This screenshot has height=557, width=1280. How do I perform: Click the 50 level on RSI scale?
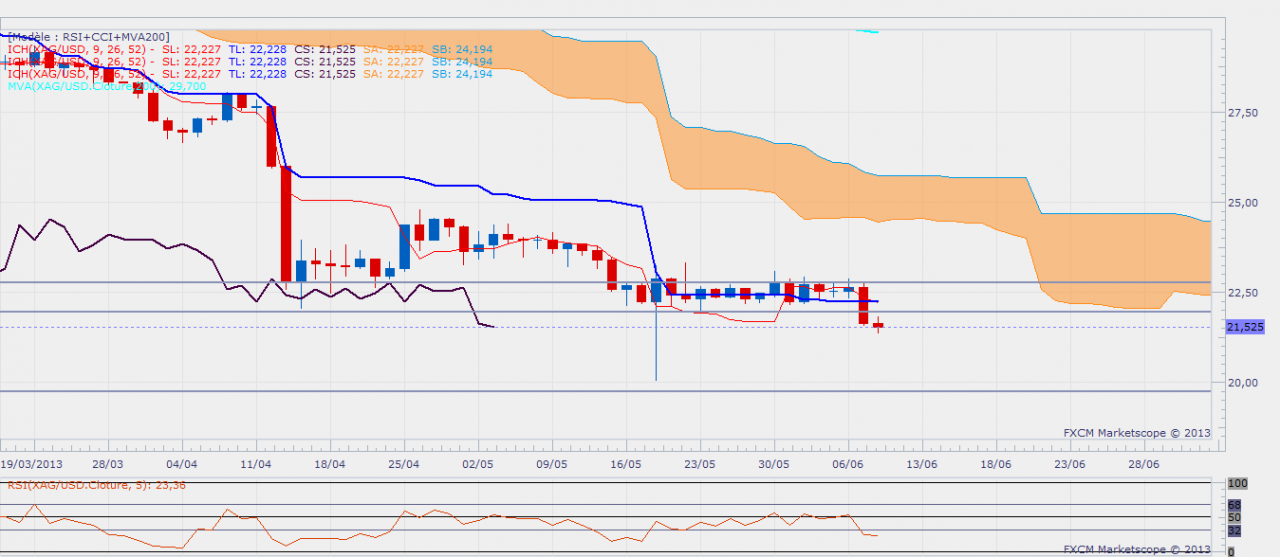(1234, 517)
